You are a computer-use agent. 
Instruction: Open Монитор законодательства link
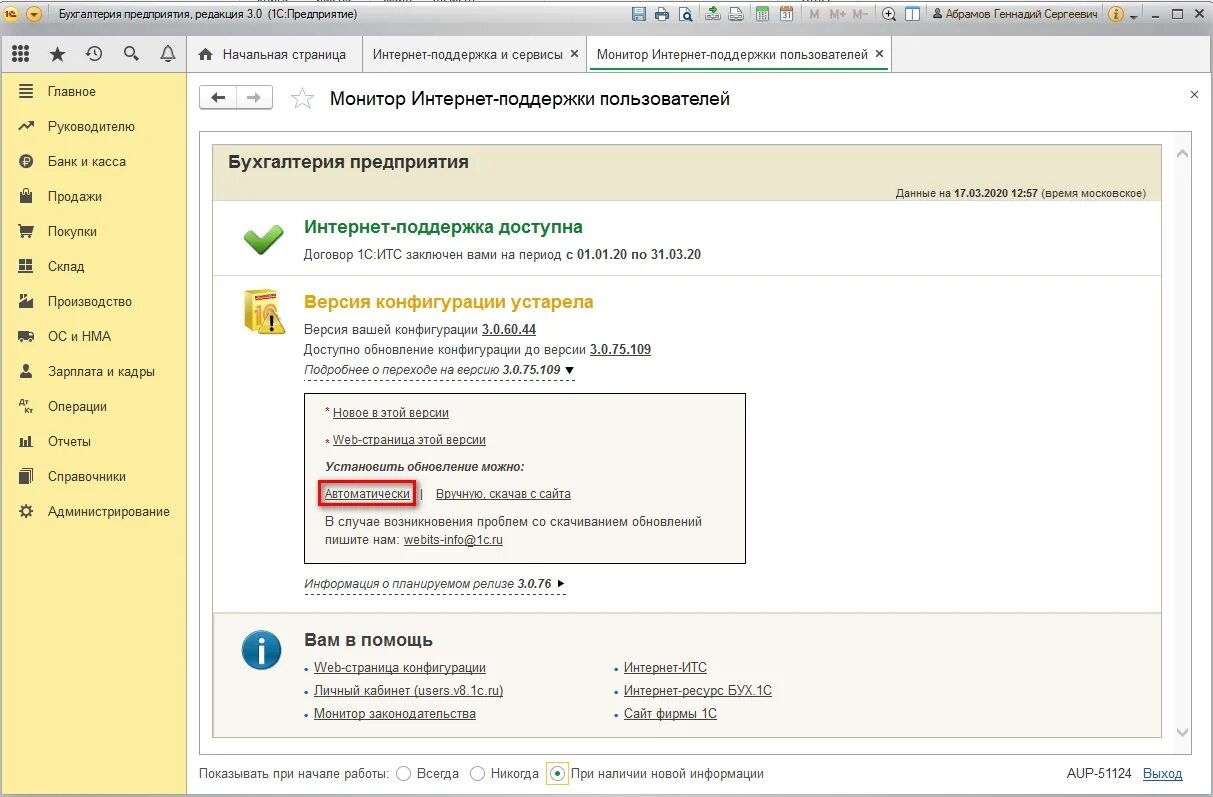click(x=395, y=713)
